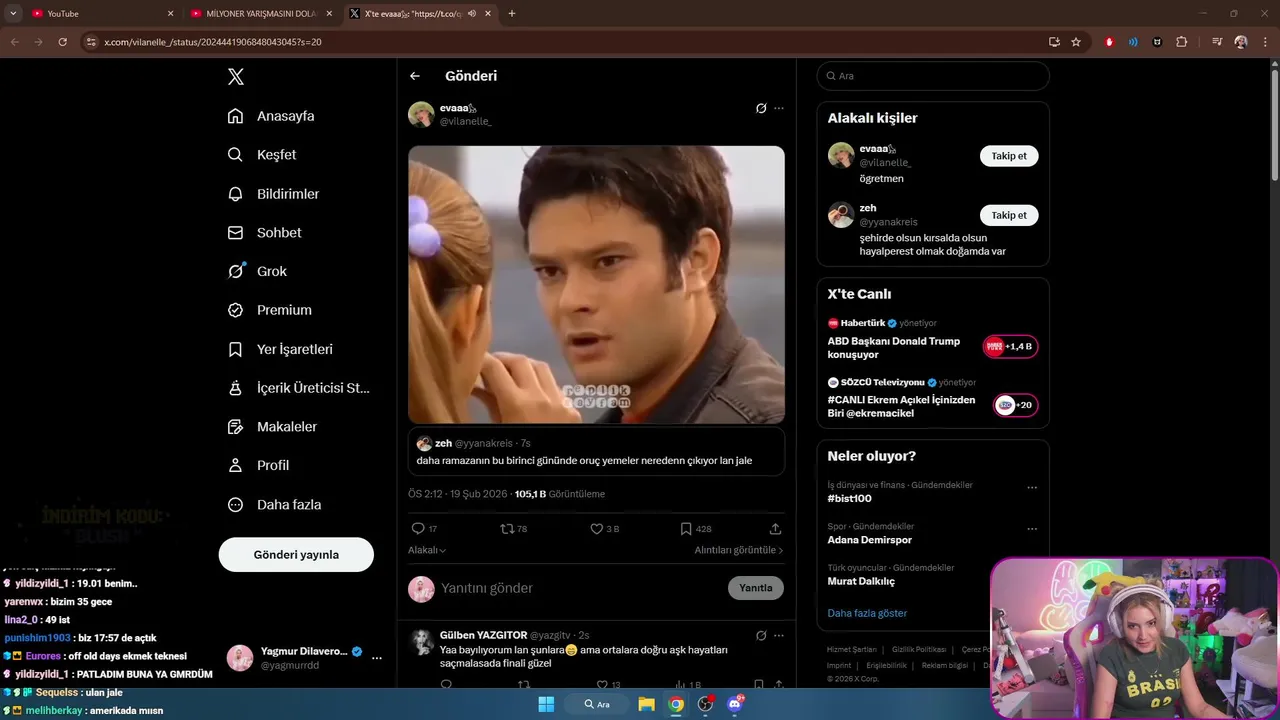The image size is (1280, 720).
Task: Open Makaleler page
Action: [272, 427]
